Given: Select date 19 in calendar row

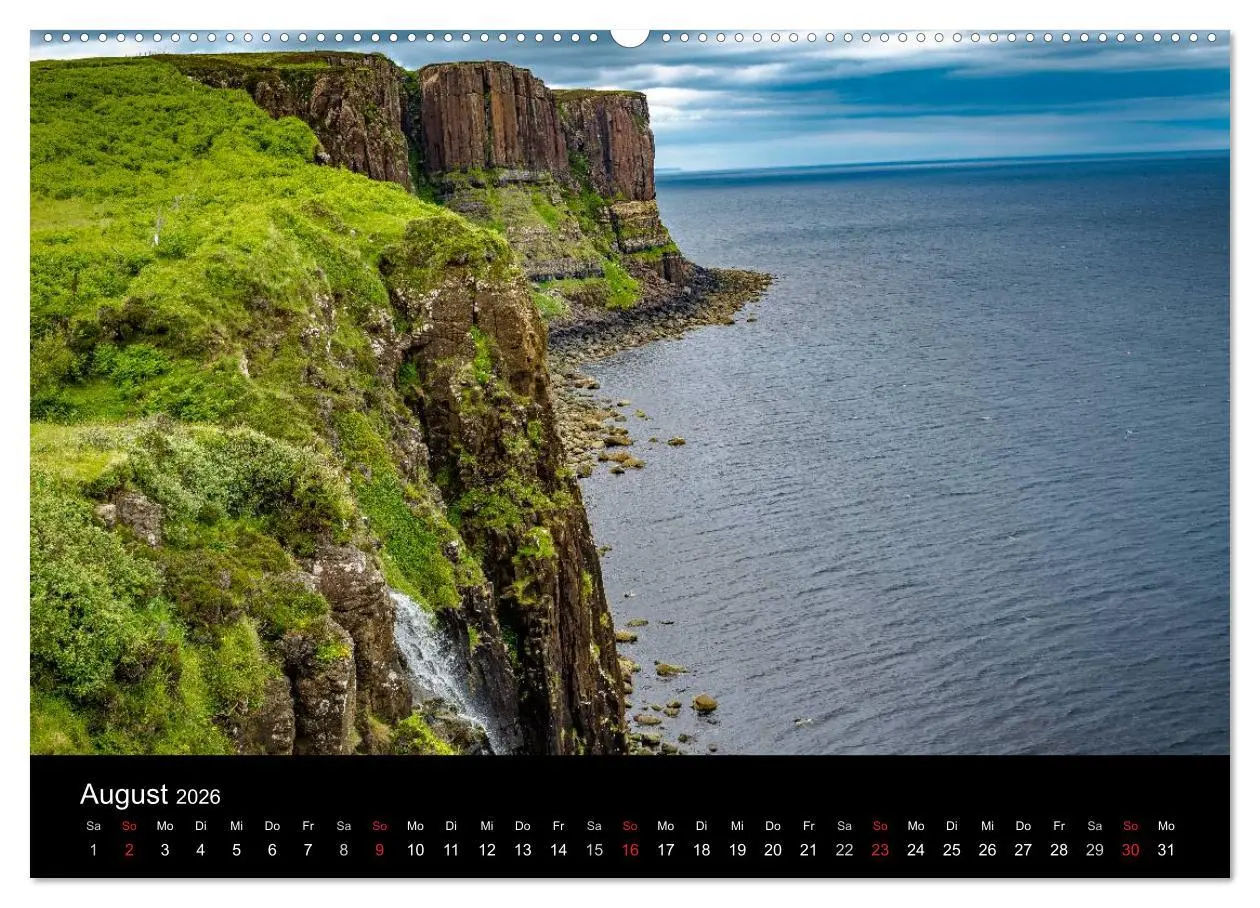Looking at the screenshot, I should (737, 850).
